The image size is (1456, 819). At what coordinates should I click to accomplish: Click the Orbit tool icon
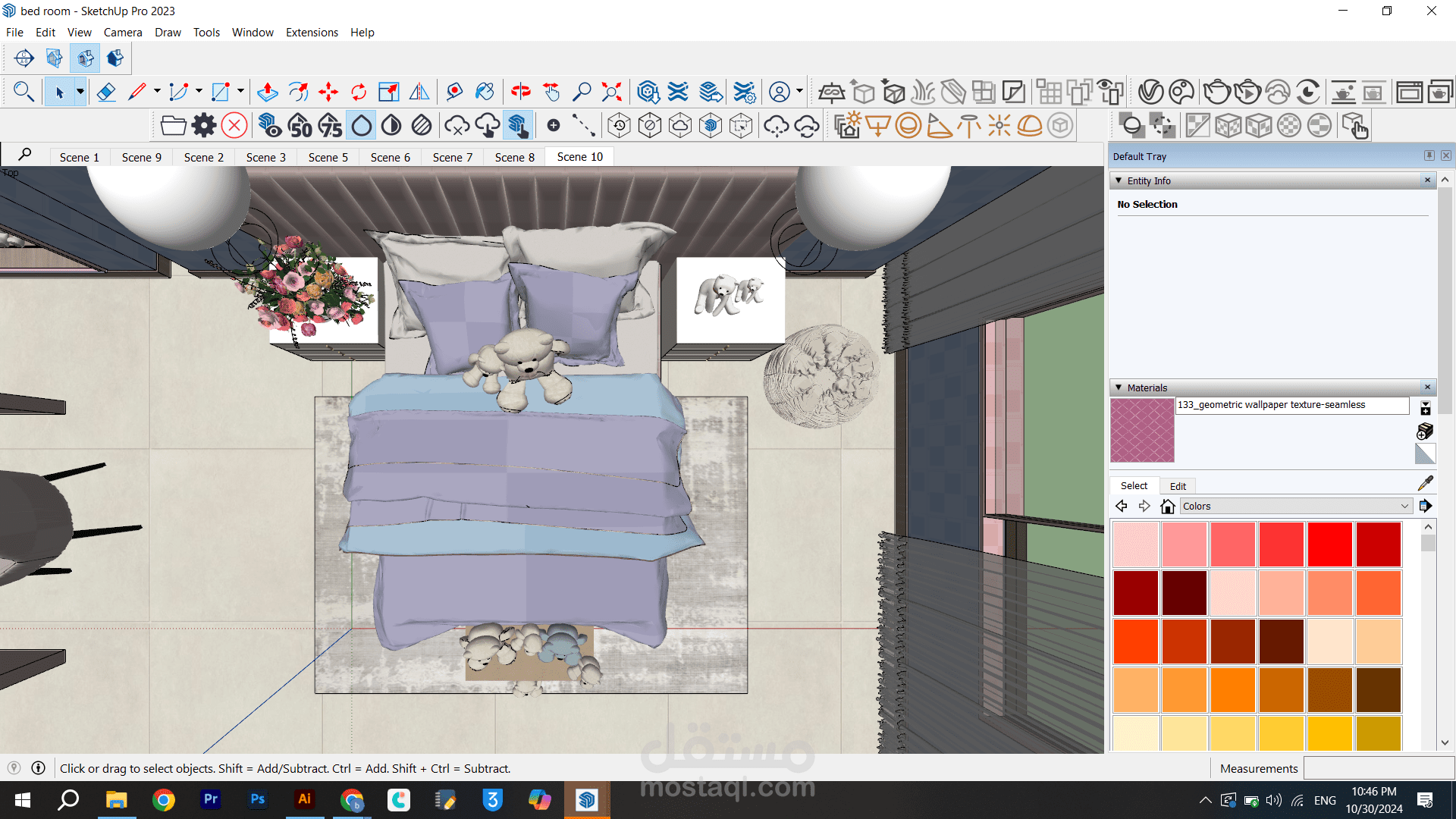[520, 93]
